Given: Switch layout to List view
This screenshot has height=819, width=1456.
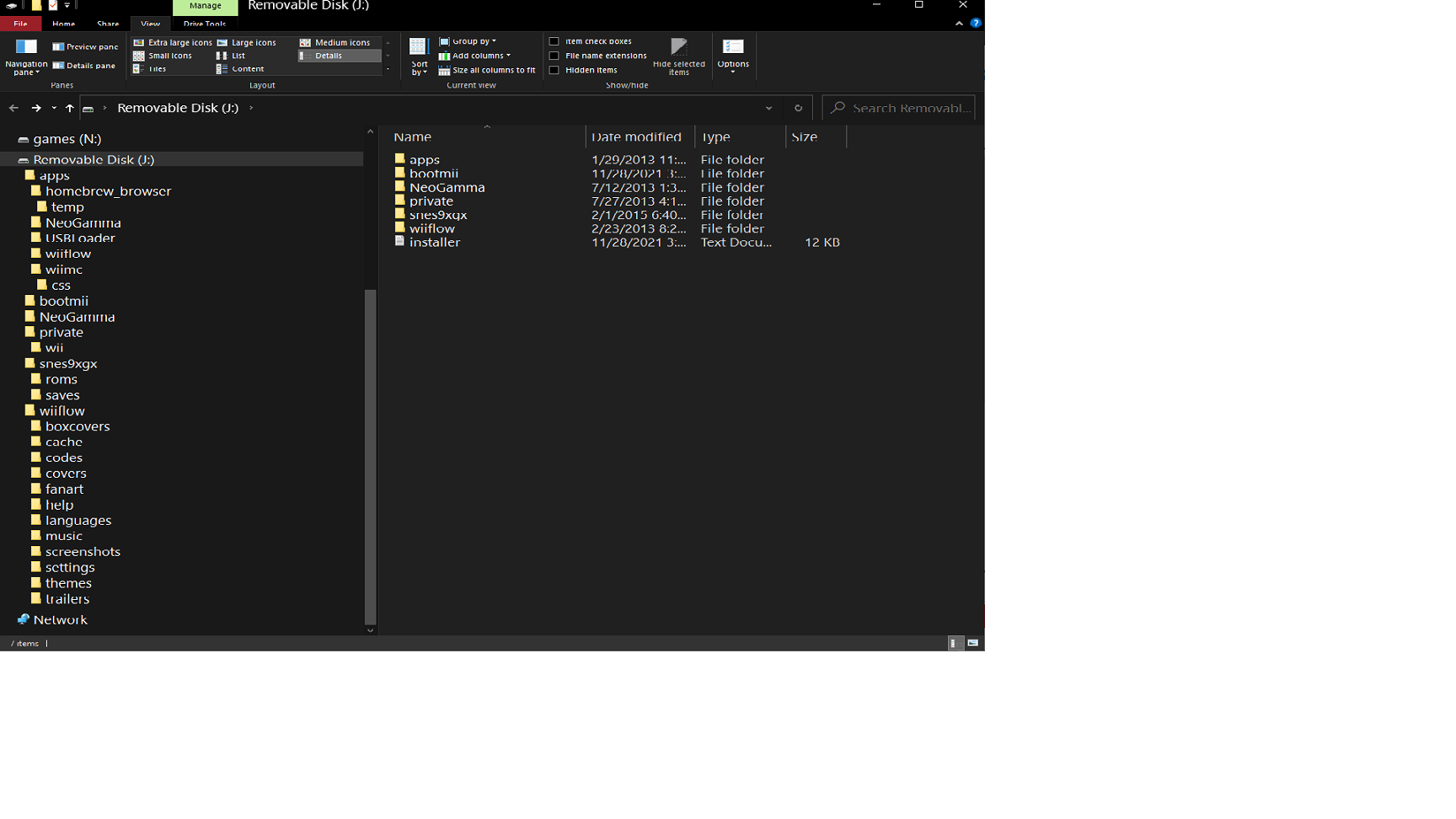Looking at the screenshot, I should [231, 56].
